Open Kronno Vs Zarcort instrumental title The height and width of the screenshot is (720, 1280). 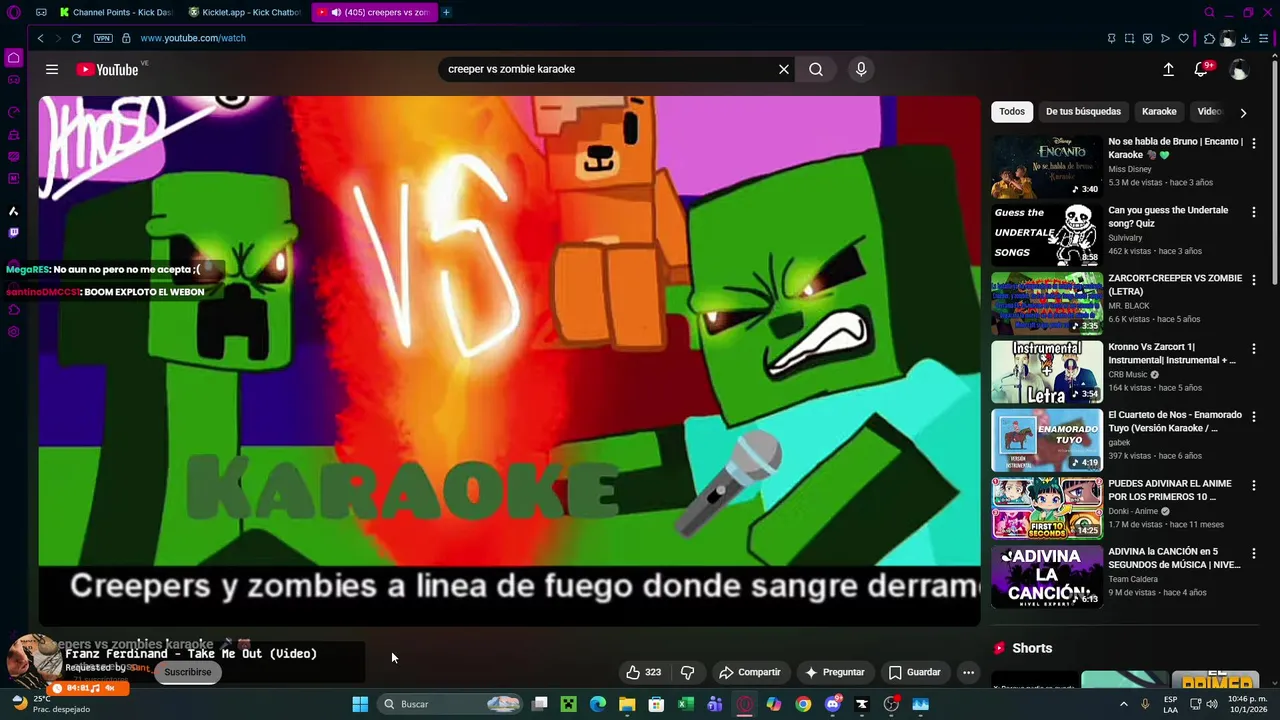coord(1172,353)
